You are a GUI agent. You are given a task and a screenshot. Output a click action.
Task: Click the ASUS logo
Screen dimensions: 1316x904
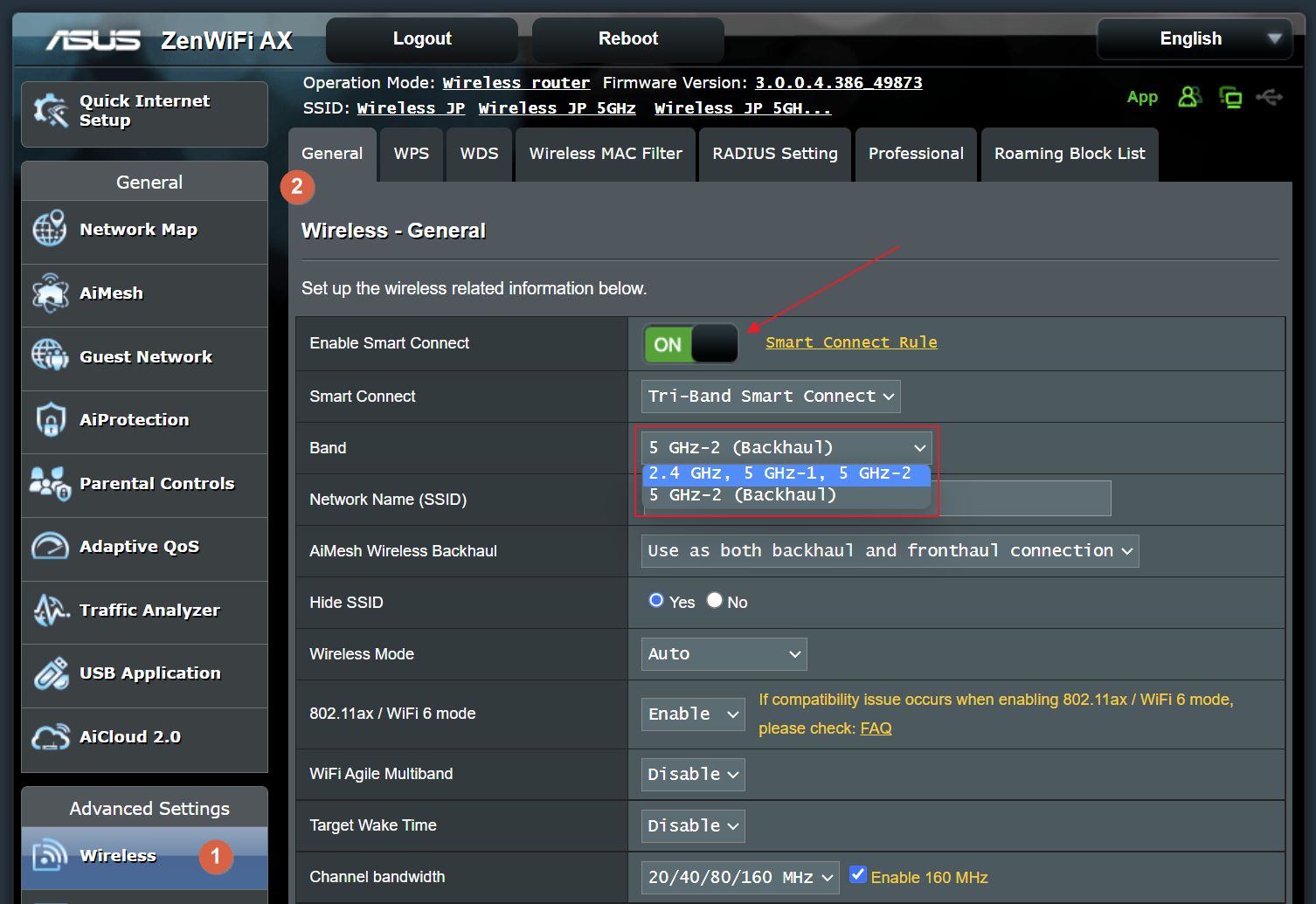point(94,40)
